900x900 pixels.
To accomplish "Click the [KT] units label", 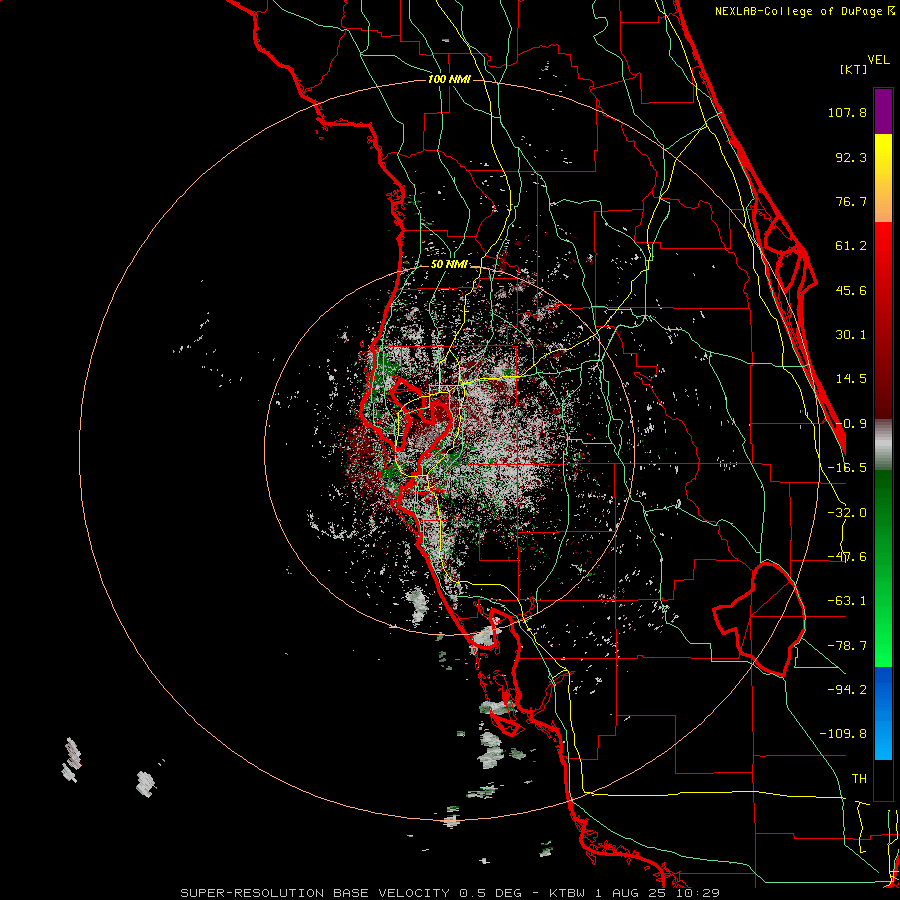I will point(853,69).
